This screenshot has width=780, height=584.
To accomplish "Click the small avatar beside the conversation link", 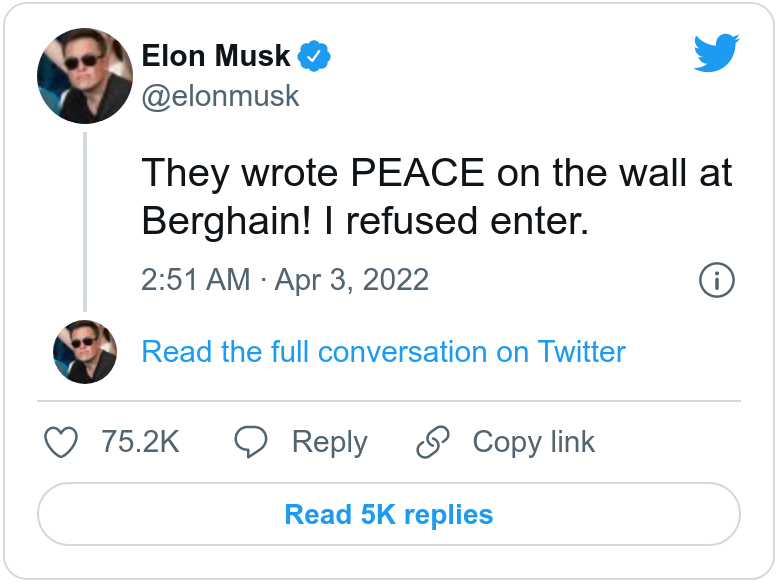I will point(85,352).
